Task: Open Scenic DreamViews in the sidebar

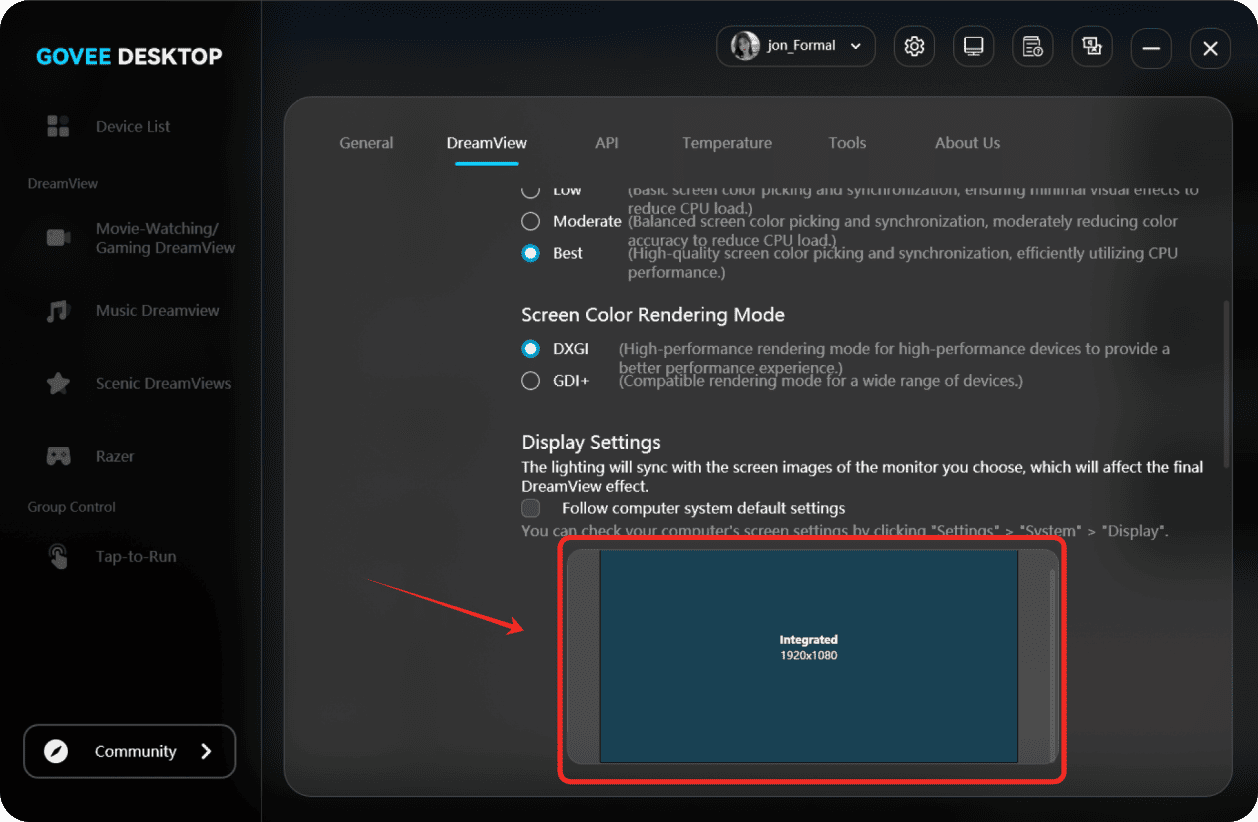Action: 163,383
